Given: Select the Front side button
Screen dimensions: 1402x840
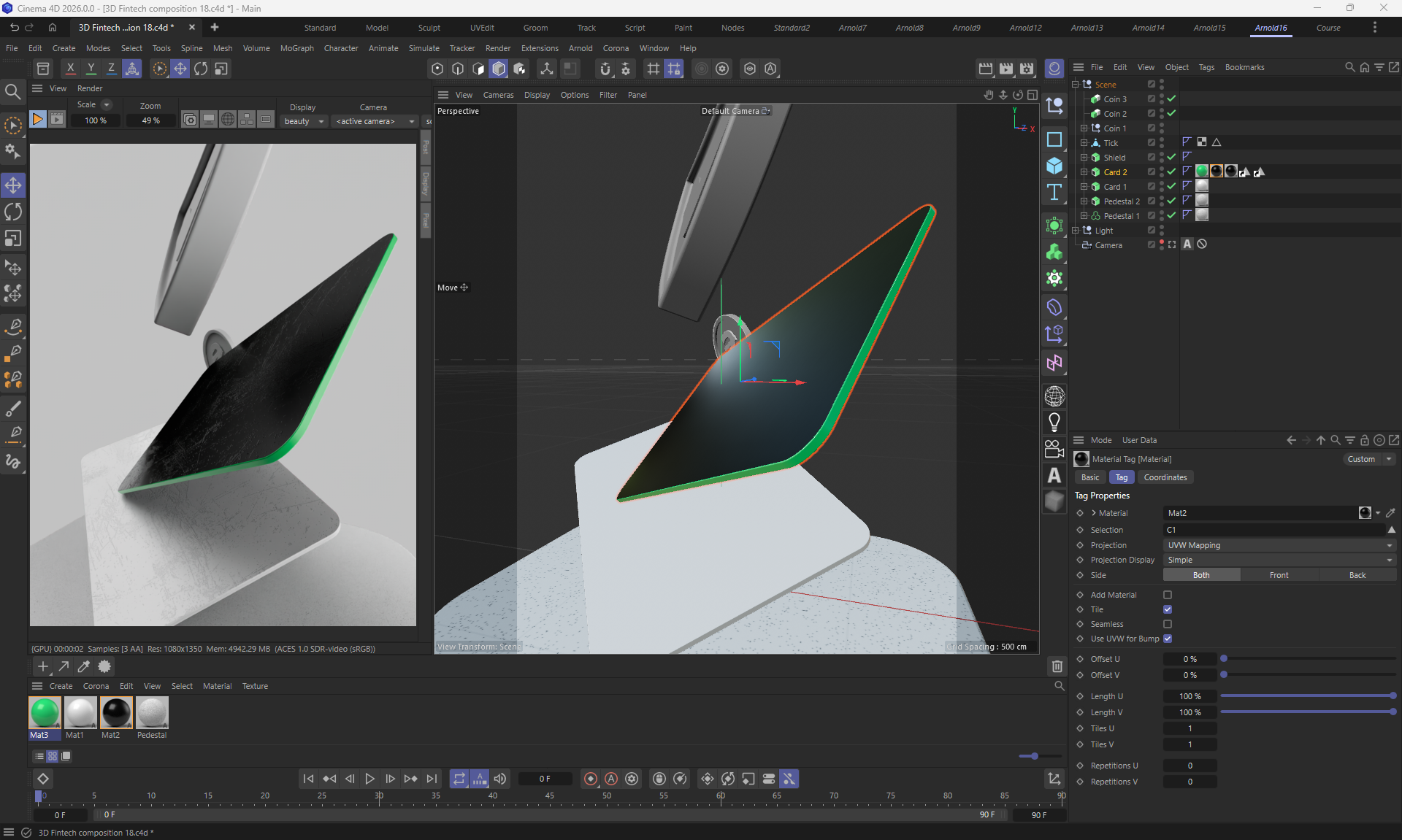Looking at the screenshot, I should pos(1279,575).
